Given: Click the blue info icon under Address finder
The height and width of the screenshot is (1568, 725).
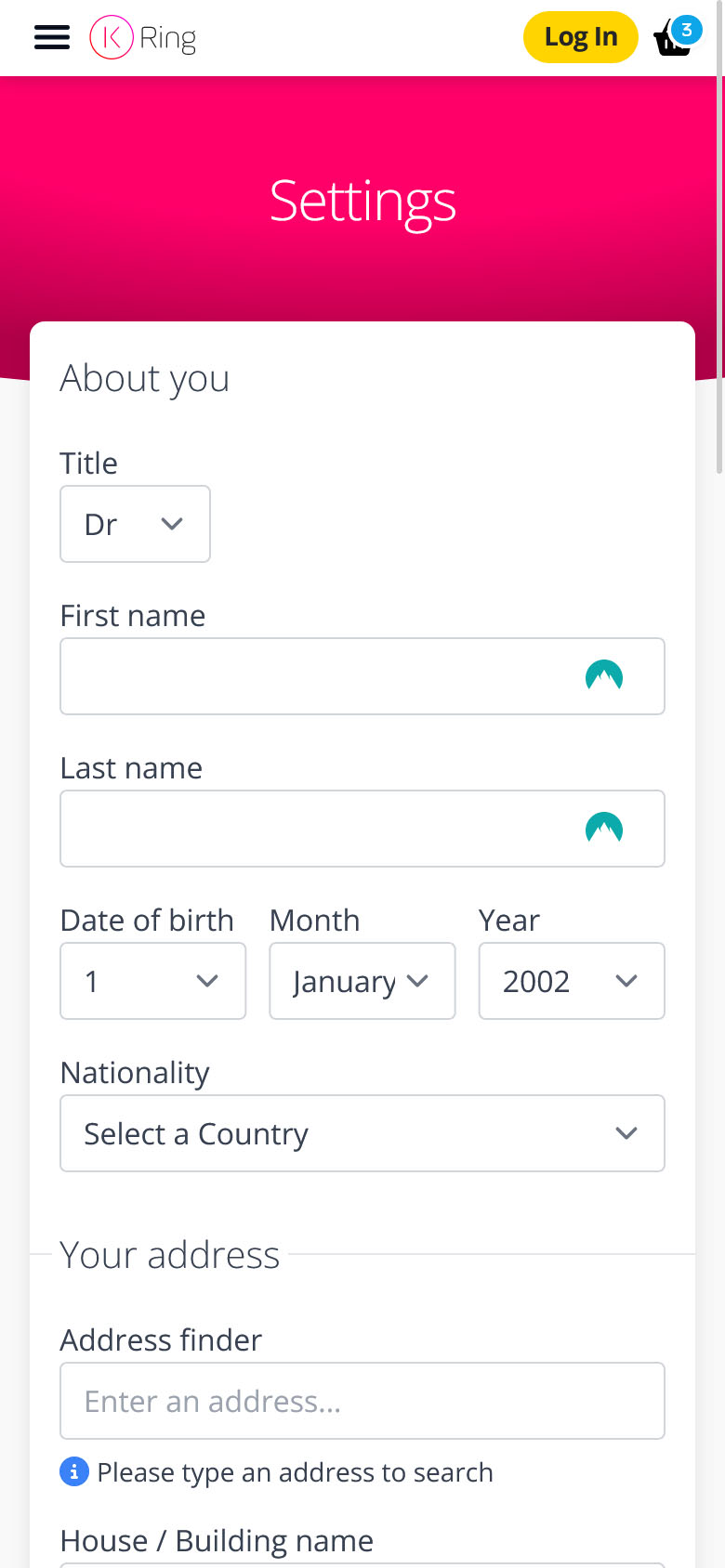Looking at the screenshot, I should 74,1472.
